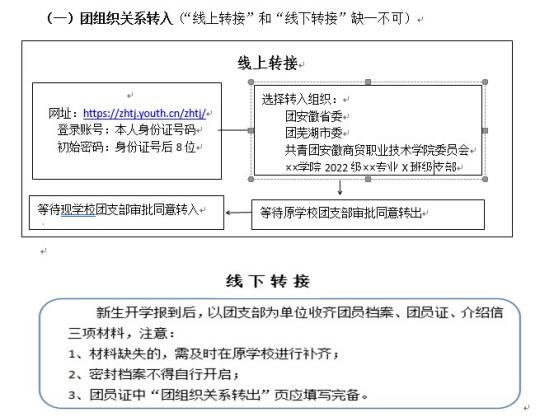The image size is (554, 417).
Task: Select the top-middle resize handle
Action: click(x=368, y=82)
